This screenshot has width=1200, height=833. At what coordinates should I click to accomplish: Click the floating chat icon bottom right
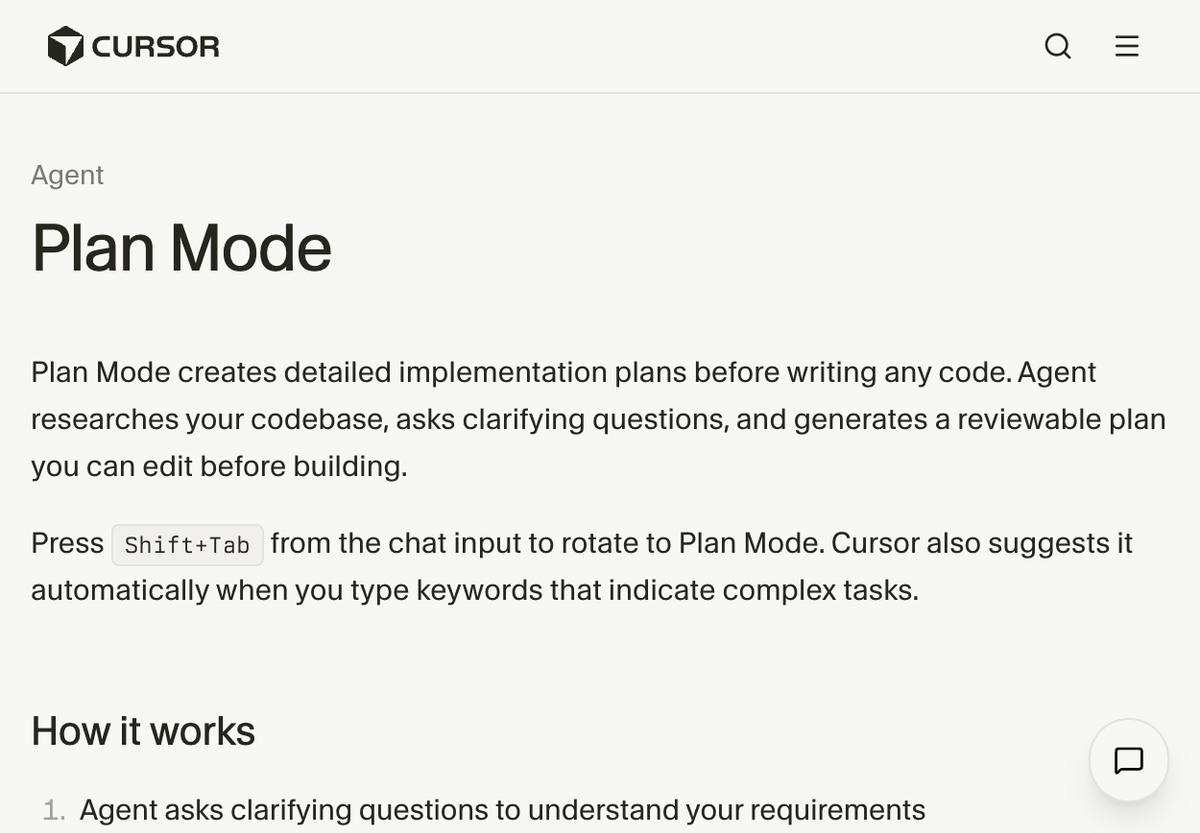1129,760
